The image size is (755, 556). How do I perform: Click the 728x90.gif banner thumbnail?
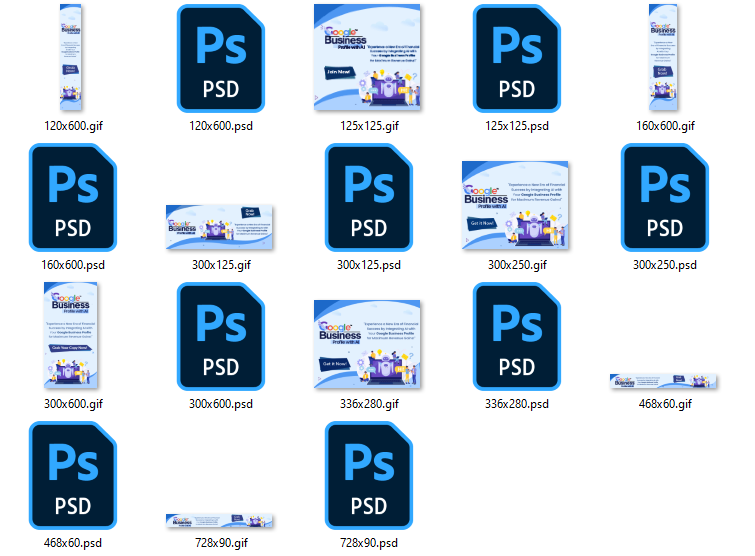(x=219, y=521)
